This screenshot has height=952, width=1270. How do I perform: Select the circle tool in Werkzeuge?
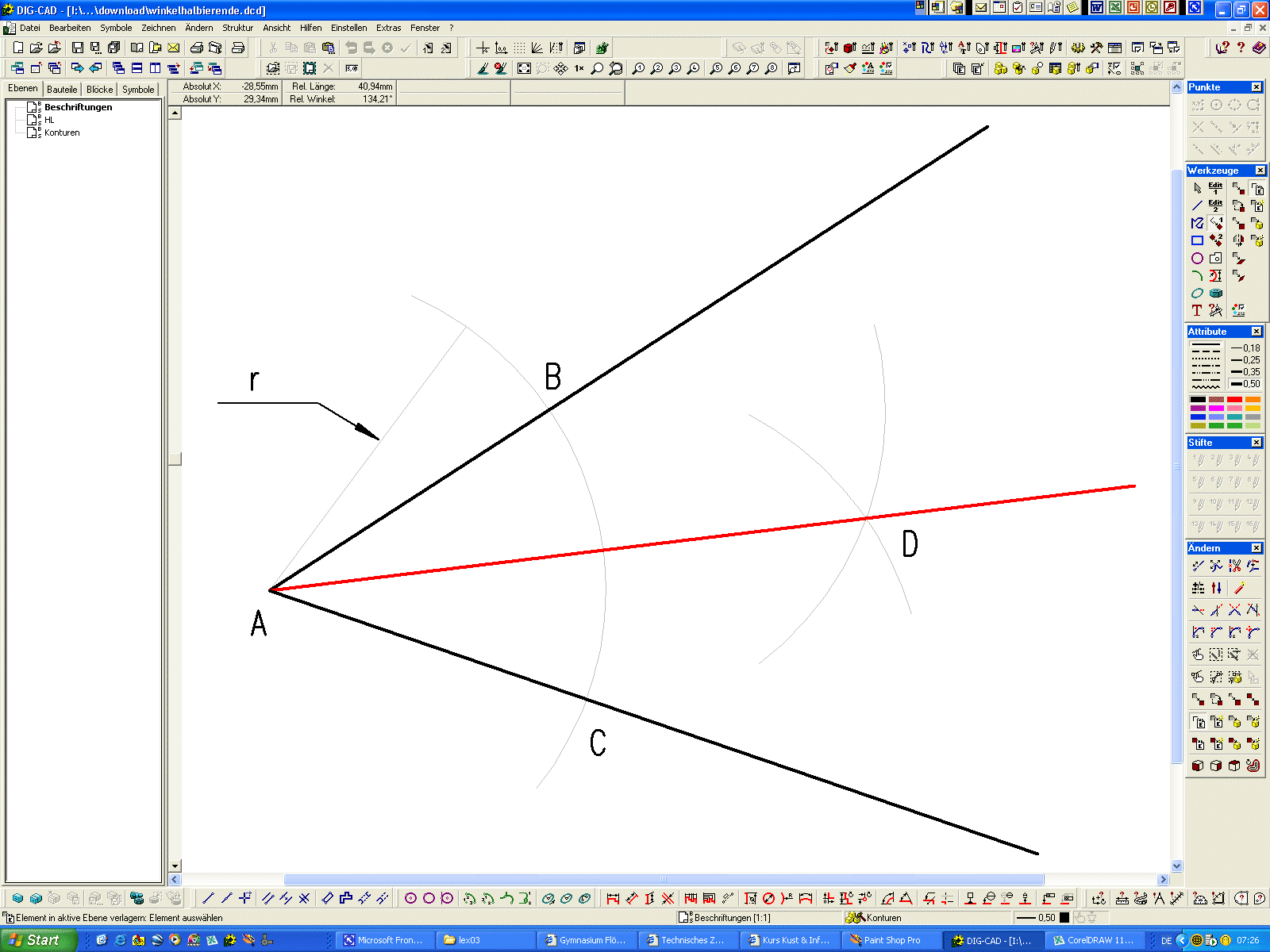click(1198, 258)
